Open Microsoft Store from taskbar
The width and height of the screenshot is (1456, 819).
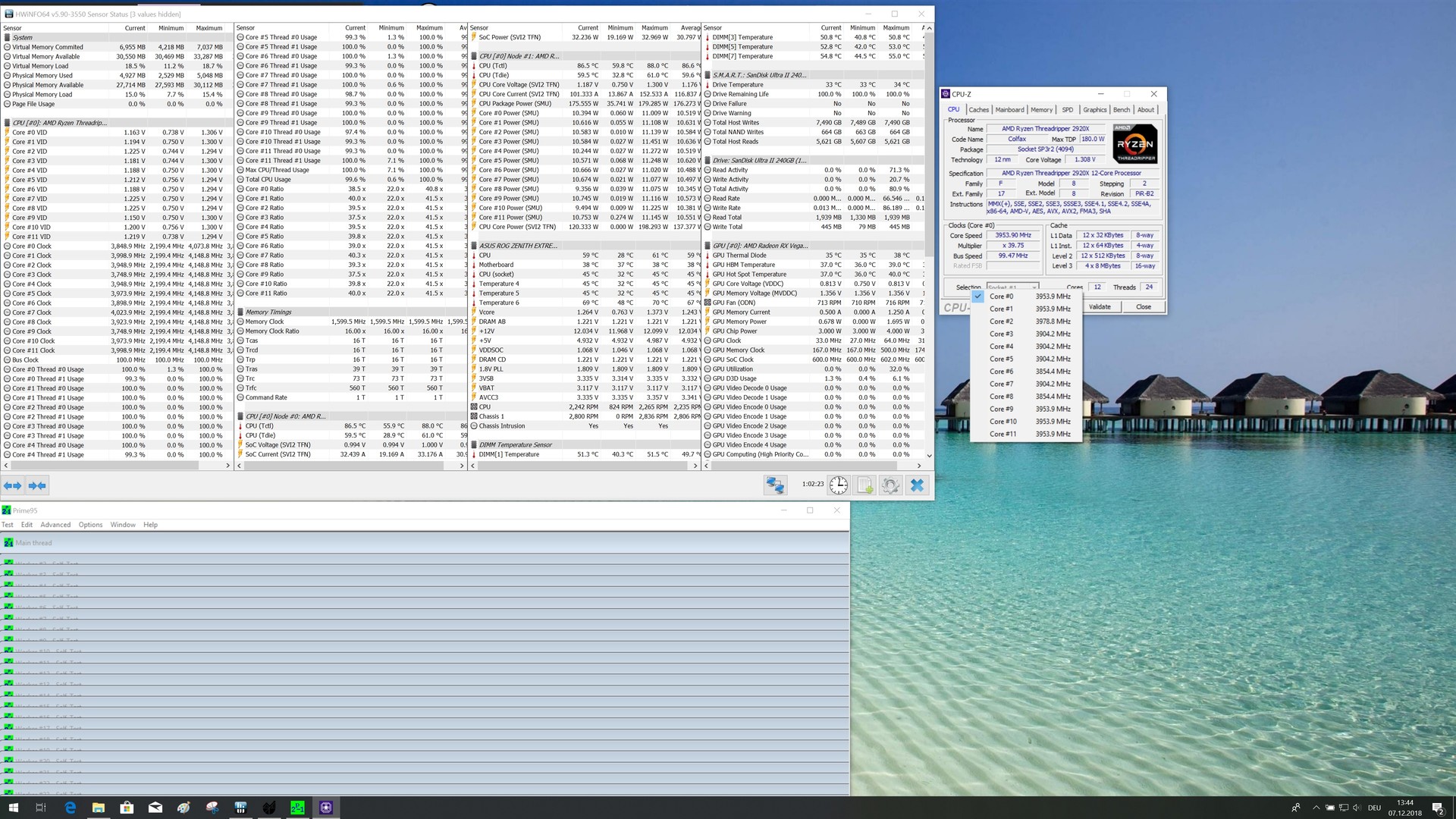click(127, 808)
